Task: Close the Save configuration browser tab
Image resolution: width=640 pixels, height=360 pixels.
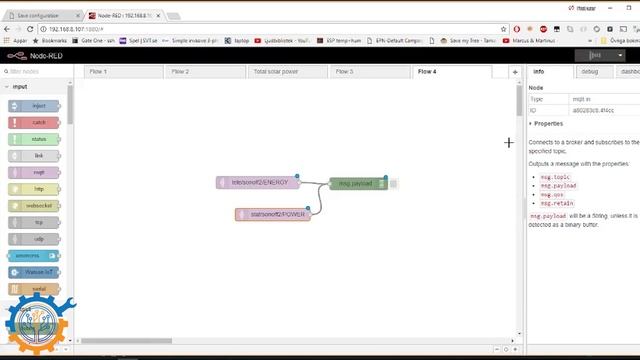Action: (x=78, y=16)
